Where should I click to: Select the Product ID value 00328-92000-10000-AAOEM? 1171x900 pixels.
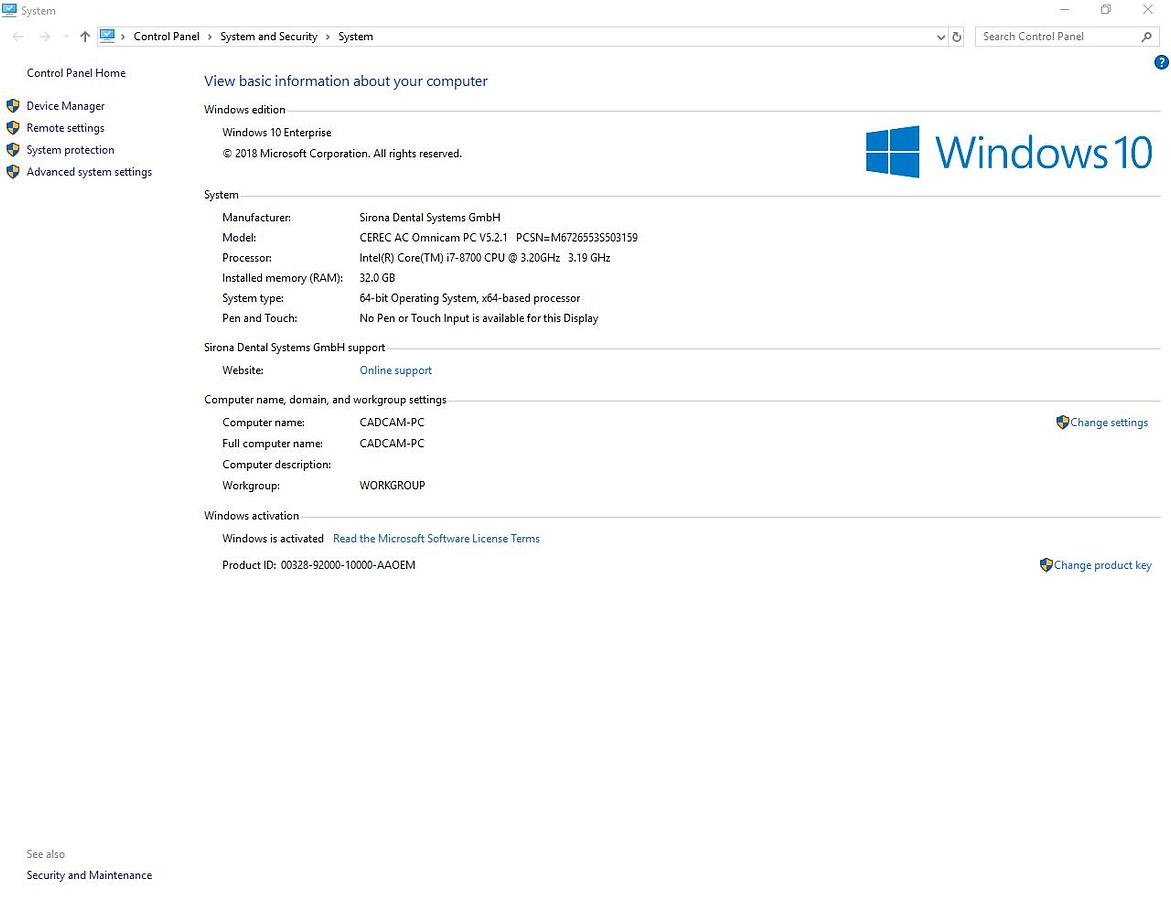point(348,565)
